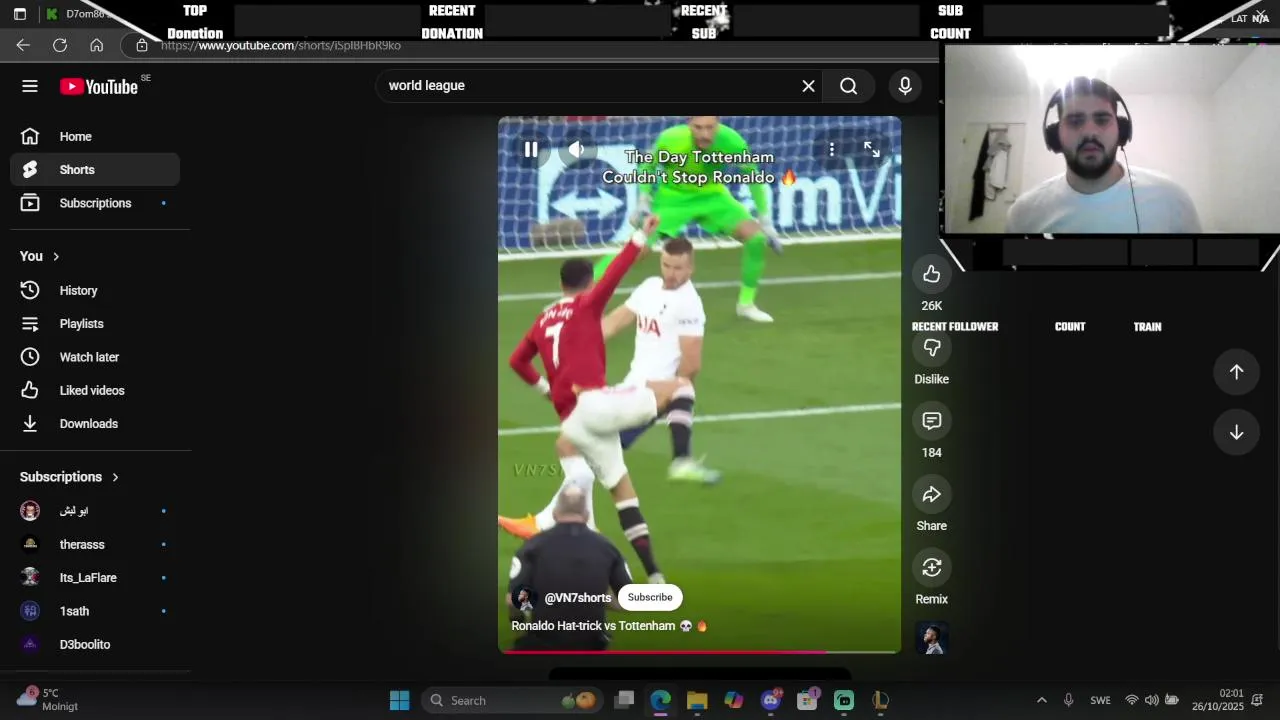Open the comments with 184 count
This screenshot has width=1280, height=720.
click(932, 421)
